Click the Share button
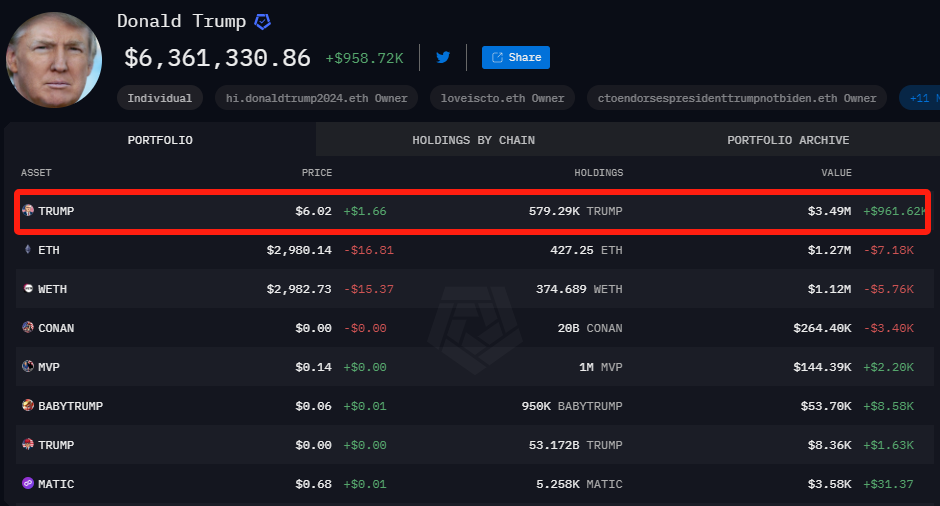Viewport: 940px width, 506px height. (x=516, y=58)
